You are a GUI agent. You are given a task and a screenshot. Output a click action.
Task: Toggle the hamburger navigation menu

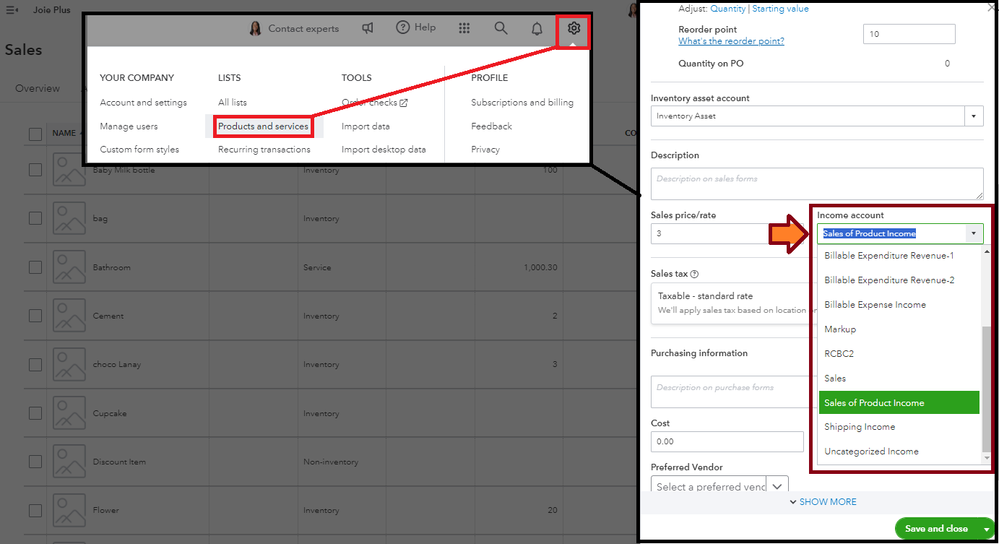click(x=12, y=10)
